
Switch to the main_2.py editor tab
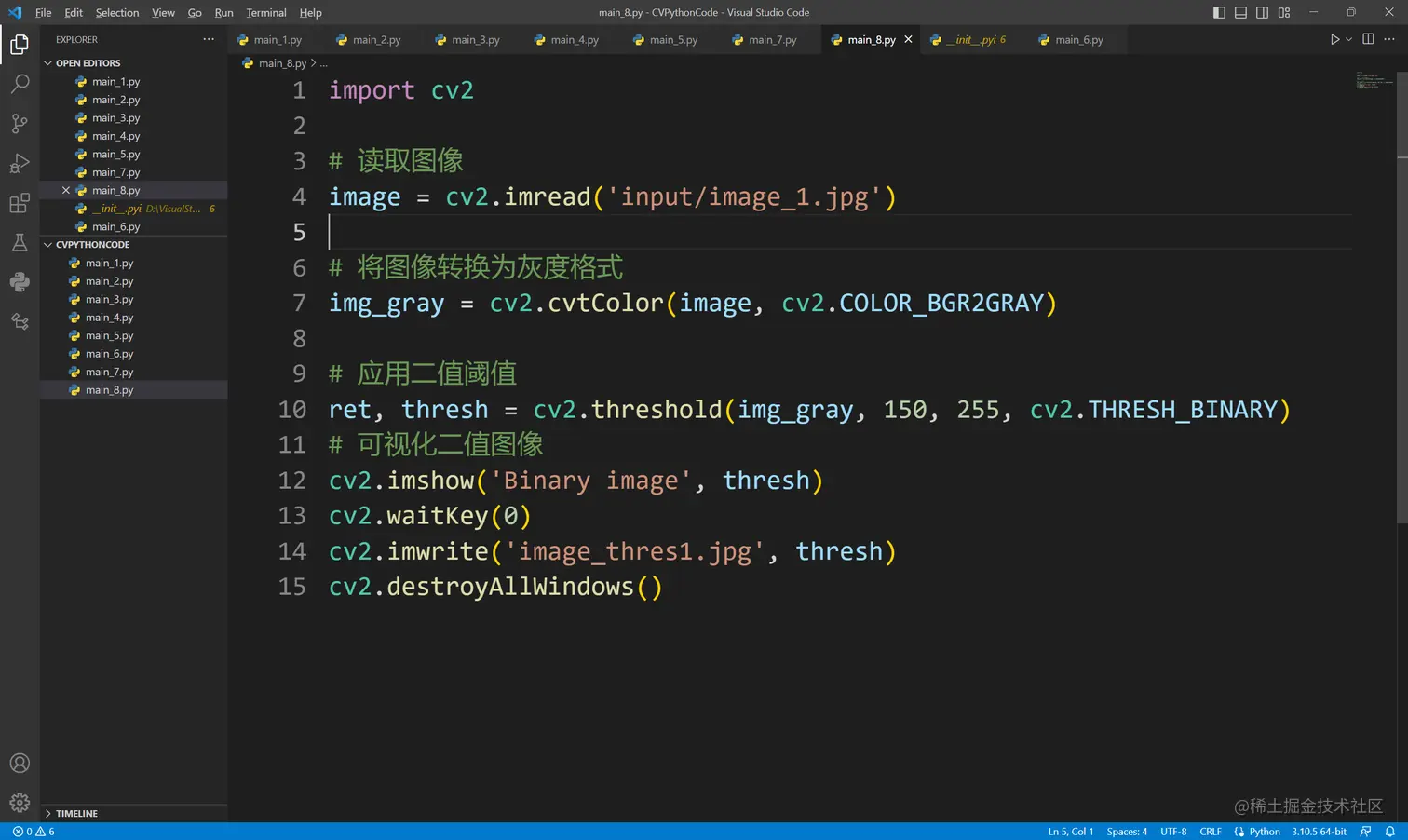click(376, 40)
